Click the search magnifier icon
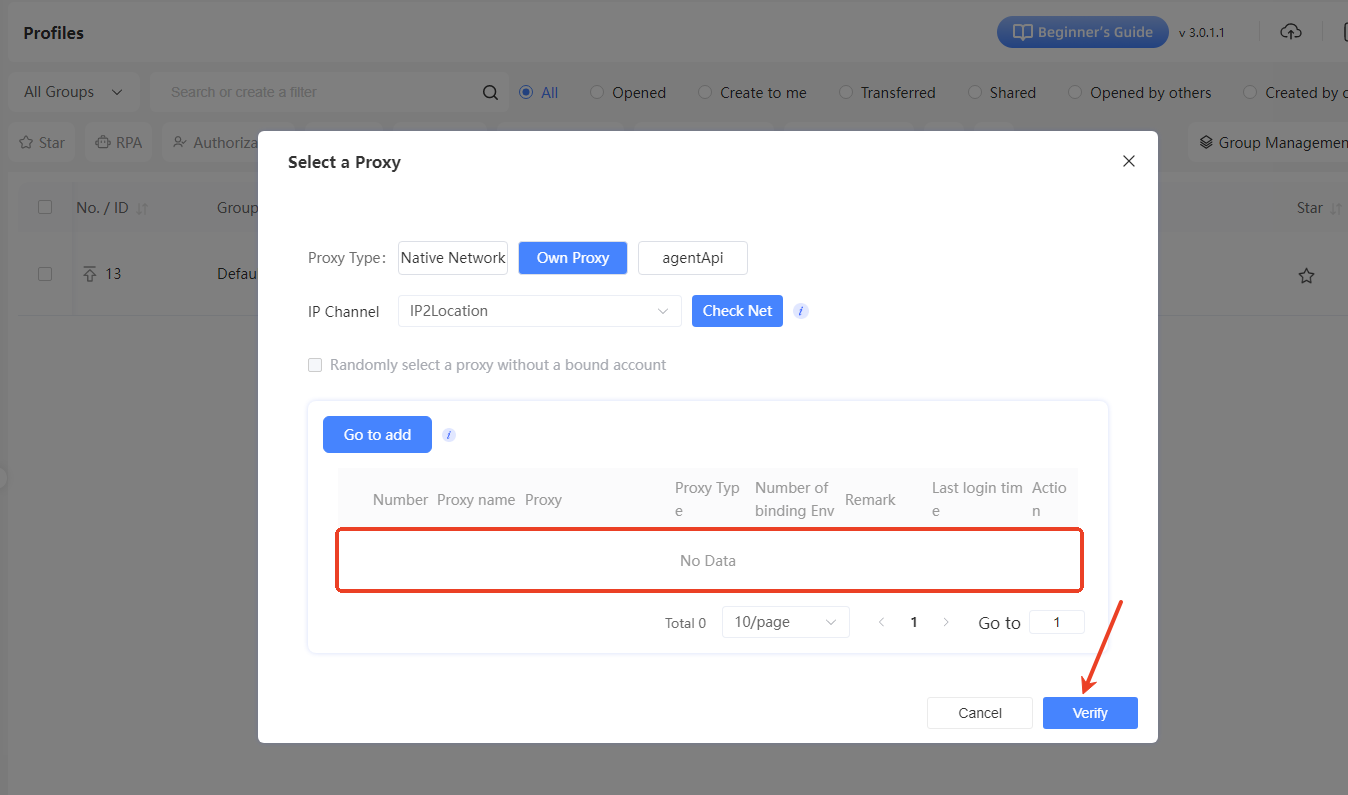1348x795 pixels. (490, 92)
